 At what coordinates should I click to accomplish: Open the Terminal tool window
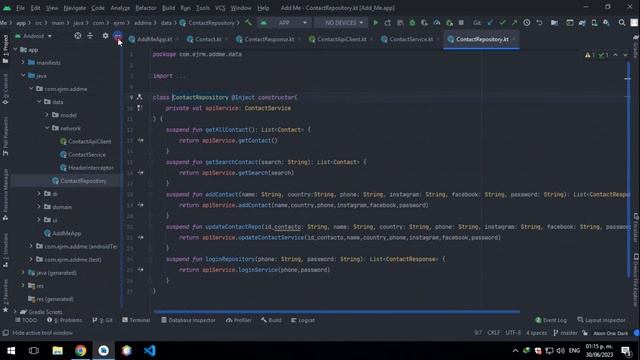(136, 320)
